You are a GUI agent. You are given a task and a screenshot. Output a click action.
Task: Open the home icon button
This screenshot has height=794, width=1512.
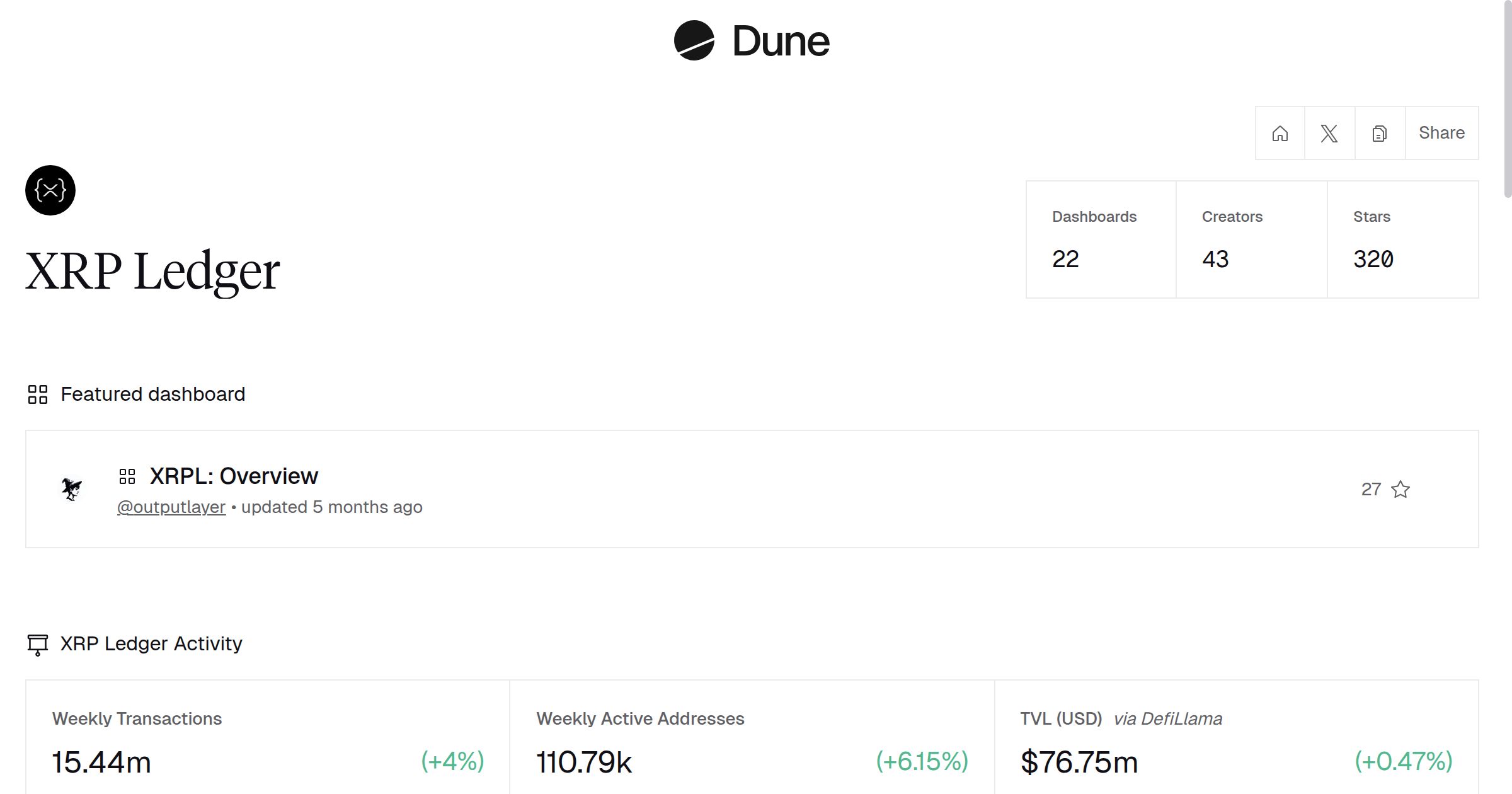[x=1280, y=133]
